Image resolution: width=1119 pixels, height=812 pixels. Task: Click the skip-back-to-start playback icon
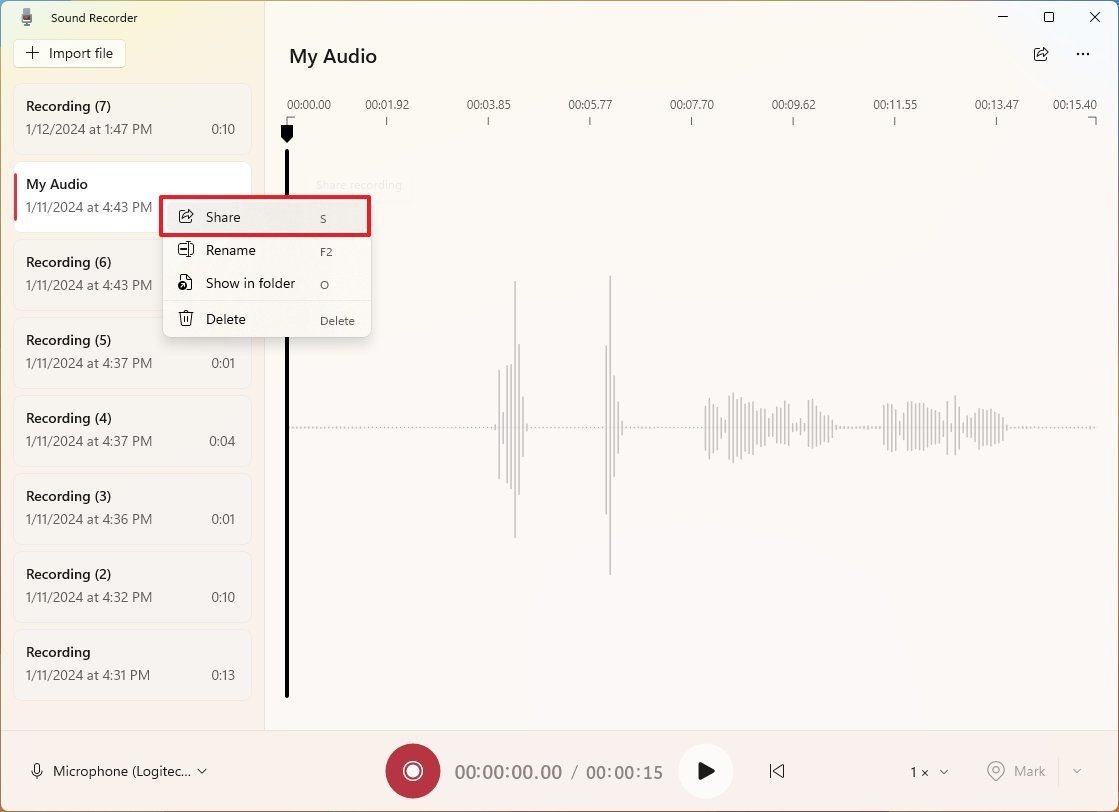pos(777,771)
